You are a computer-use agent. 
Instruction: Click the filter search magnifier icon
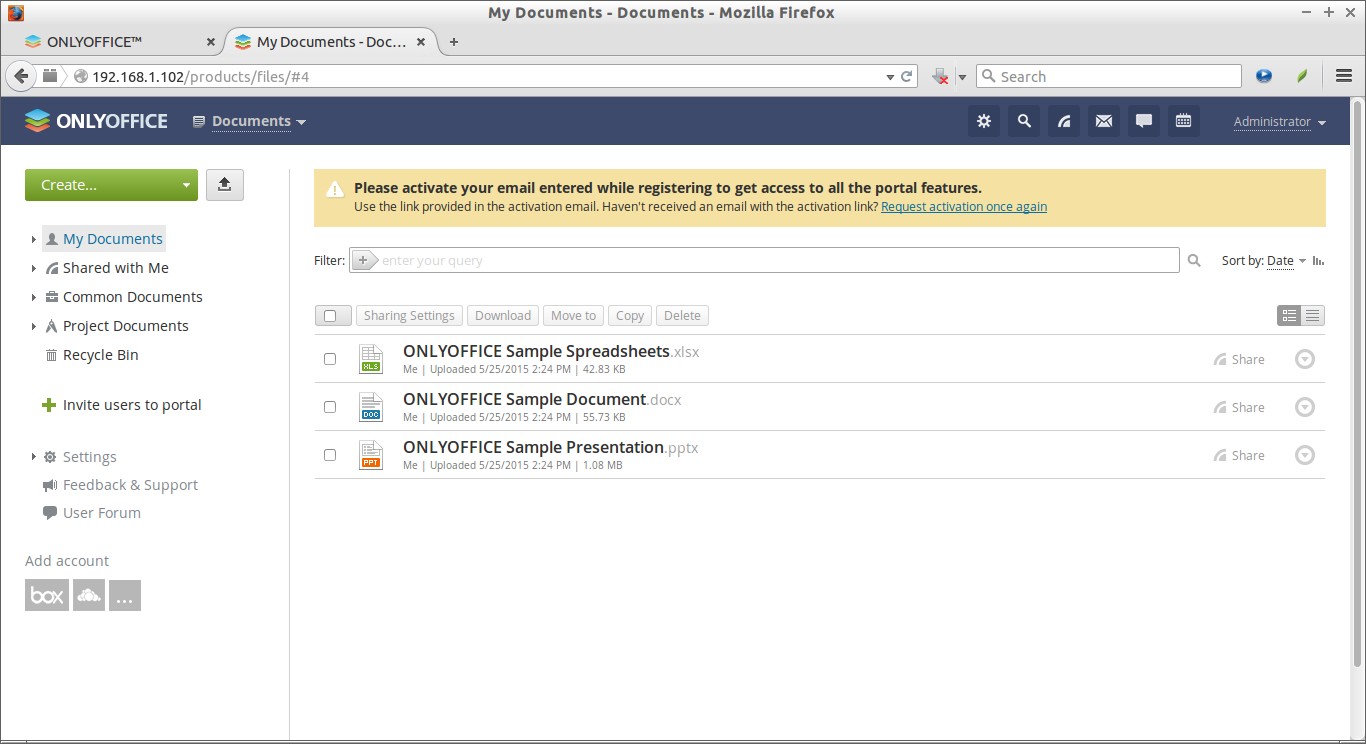coord(1194,261)
